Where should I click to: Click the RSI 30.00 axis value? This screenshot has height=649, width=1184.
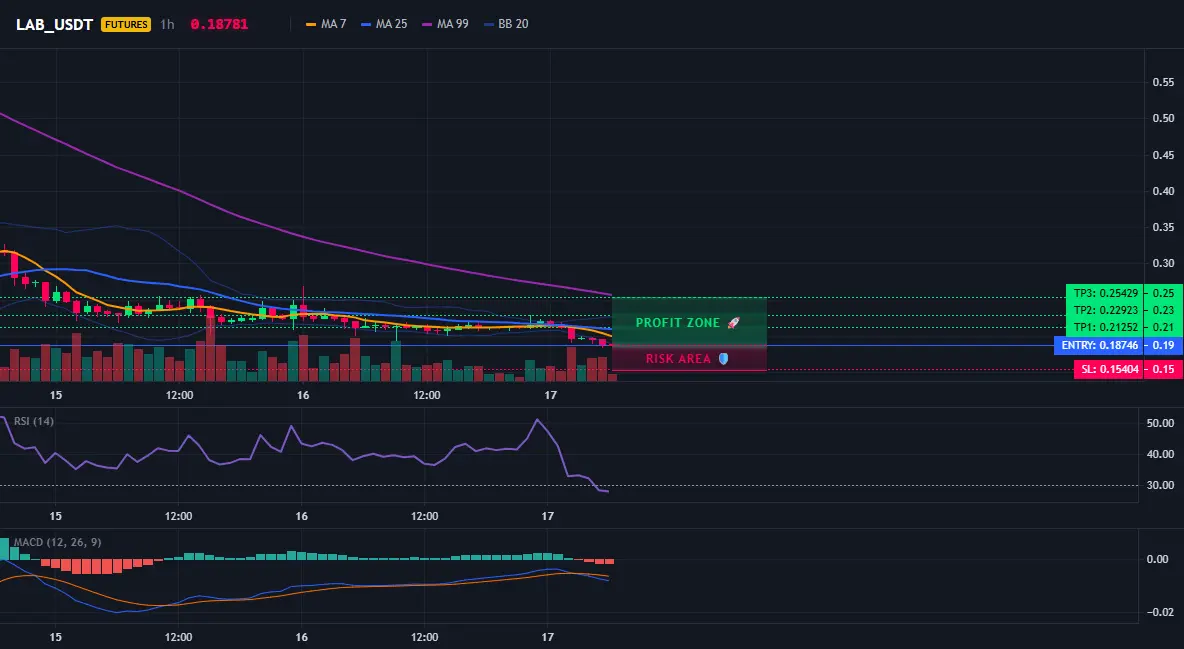[1160, 485]
